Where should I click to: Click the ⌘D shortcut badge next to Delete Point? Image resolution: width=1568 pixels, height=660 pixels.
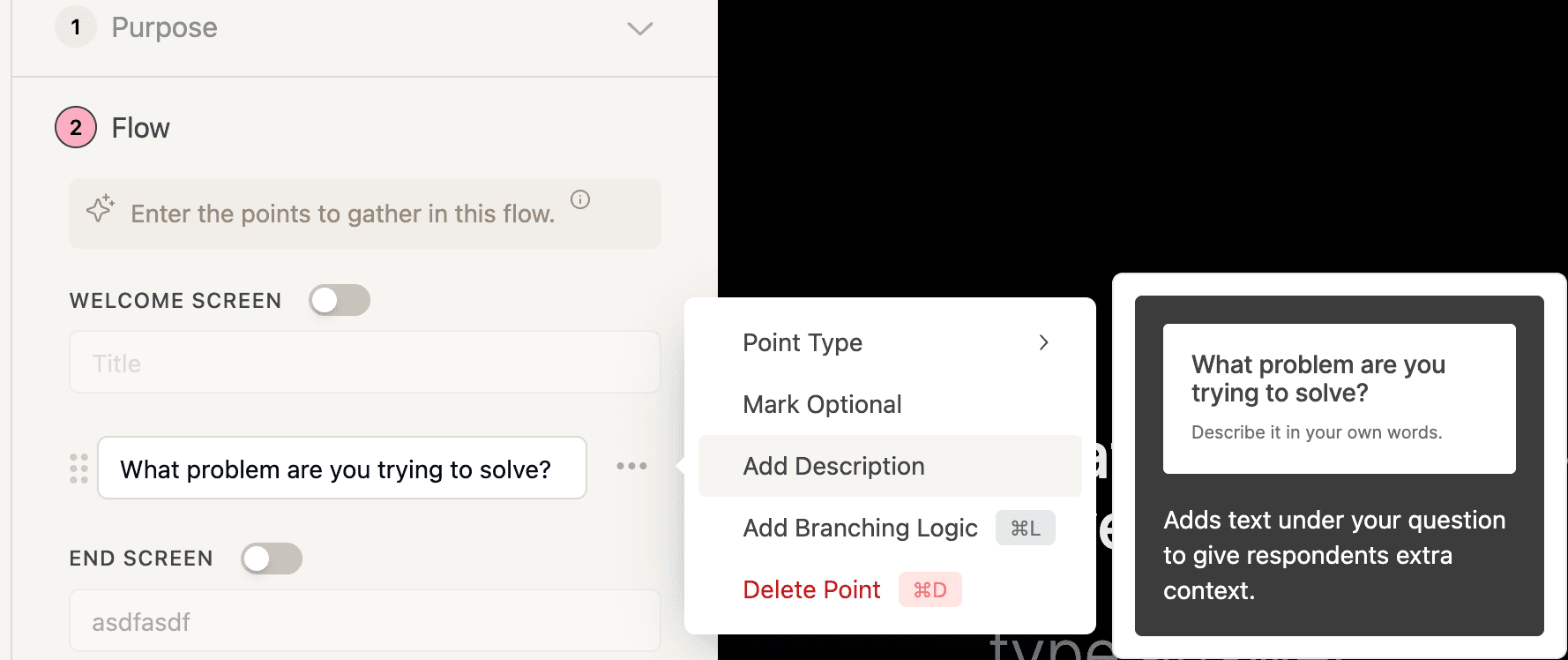(930, 589)
